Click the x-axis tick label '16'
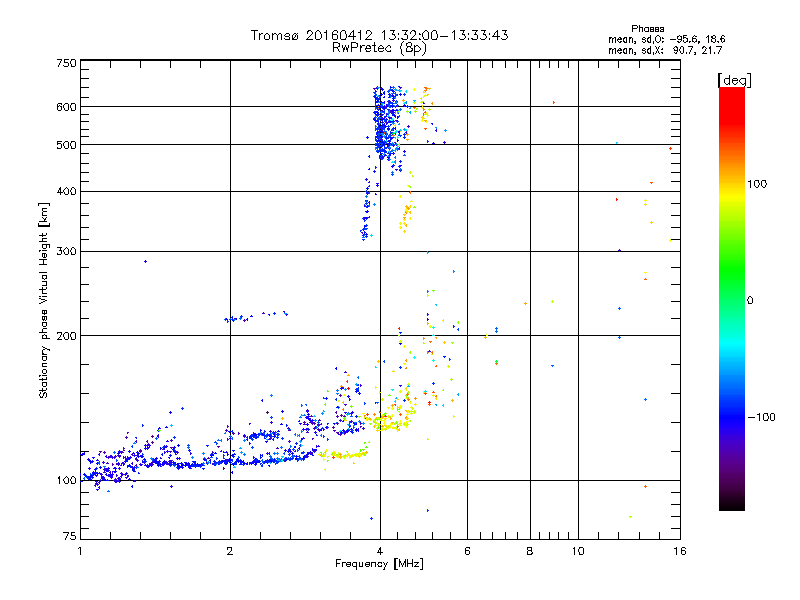The width and height of the screenshot is (800, 600). (680, 551)
